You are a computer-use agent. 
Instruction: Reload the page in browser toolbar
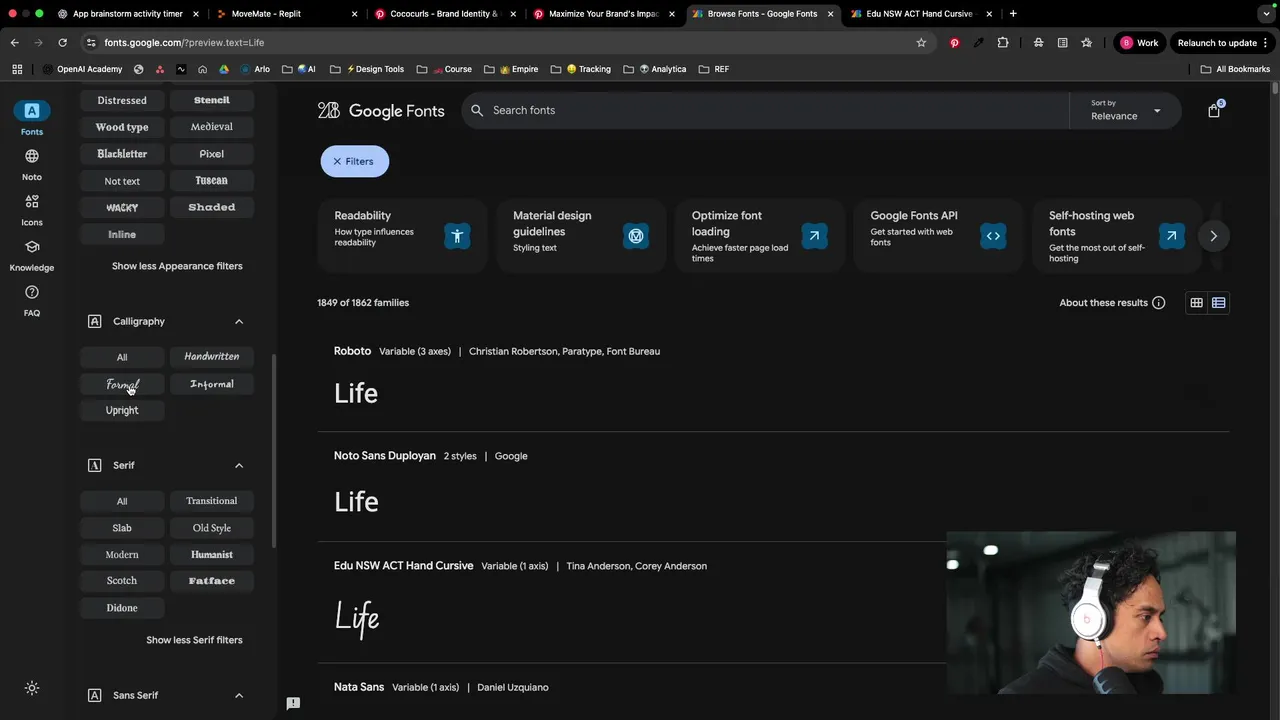tap(62, 43)
